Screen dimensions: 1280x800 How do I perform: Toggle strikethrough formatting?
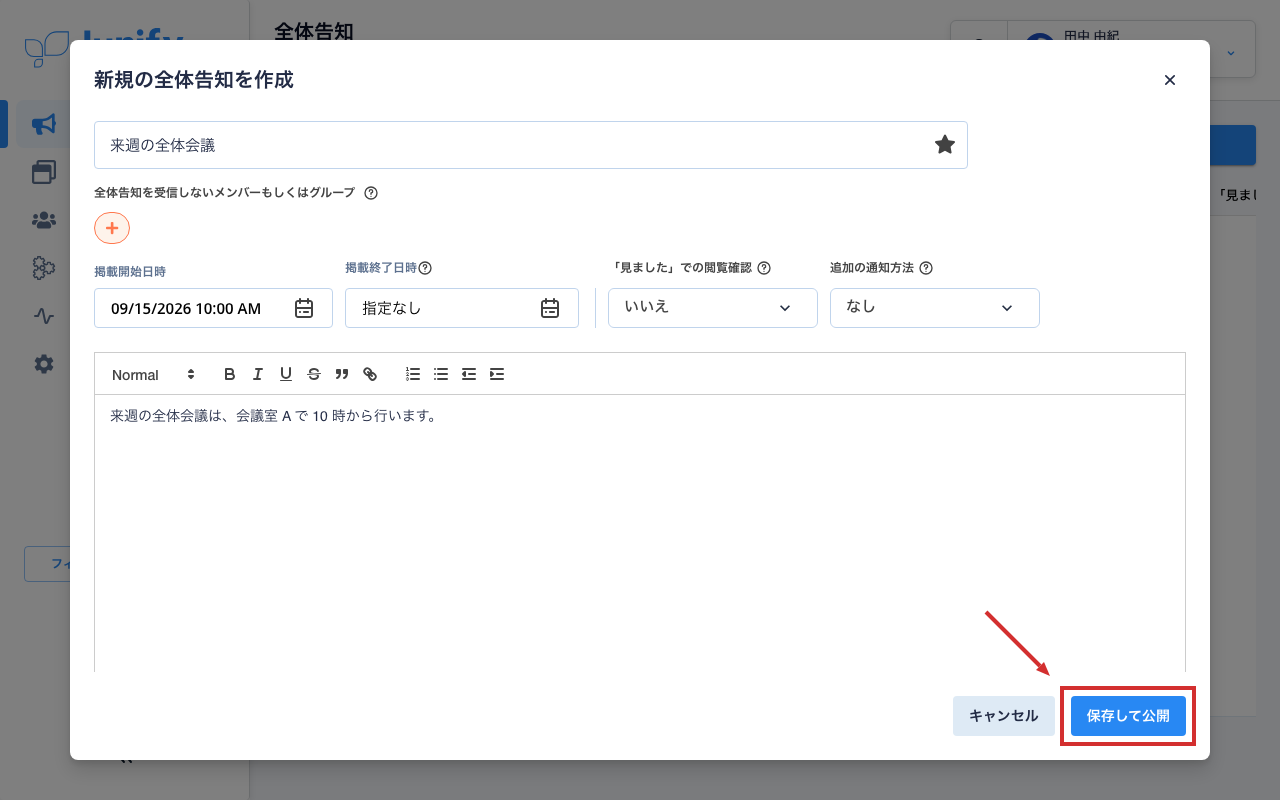(x=314, y=374)
